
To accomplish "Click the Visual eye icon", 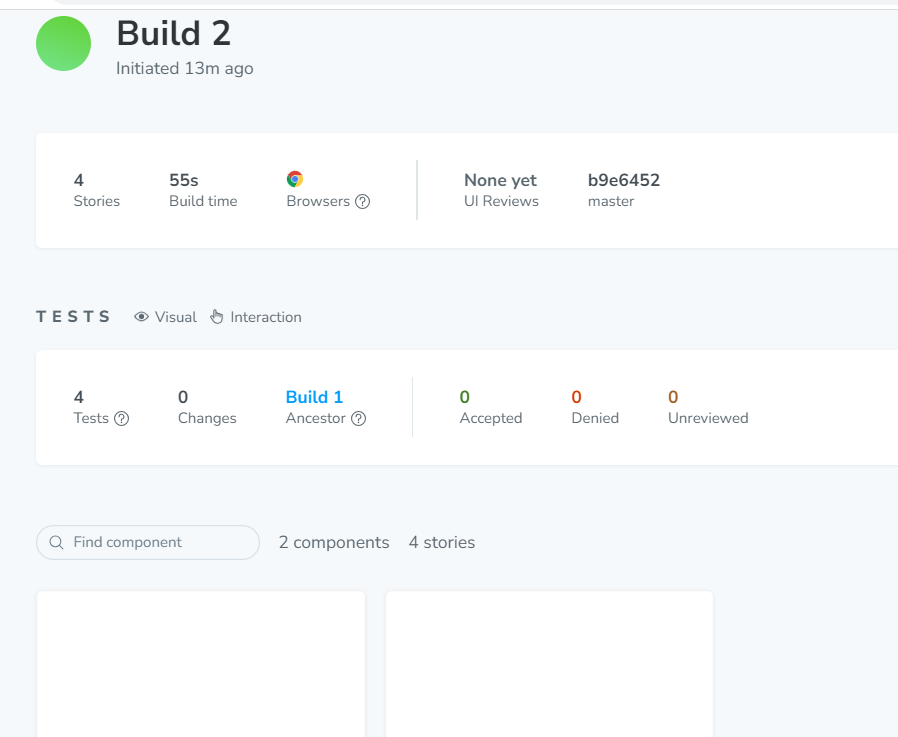I will point(141,317).
